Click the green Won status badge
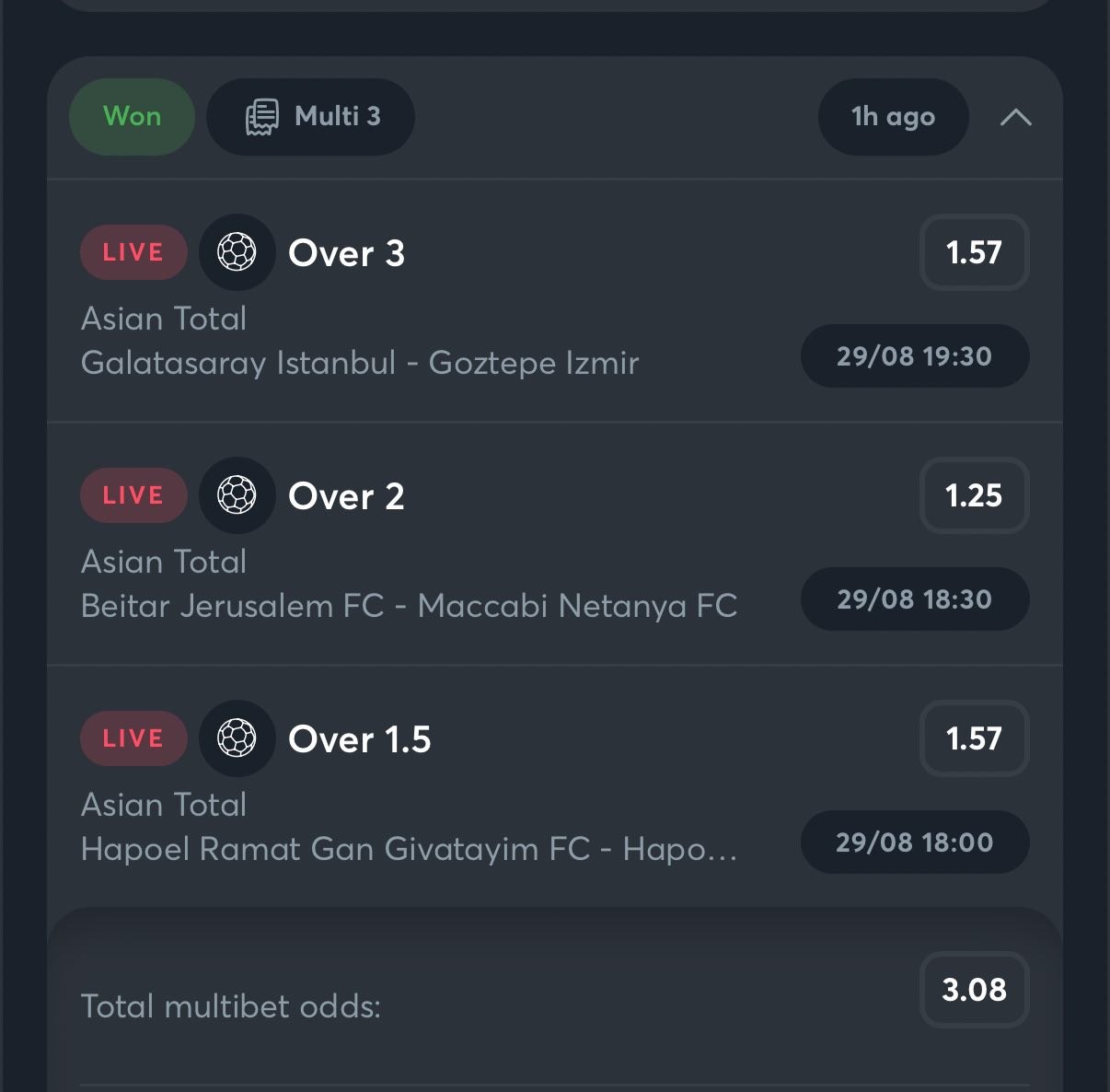 (132, 117)
